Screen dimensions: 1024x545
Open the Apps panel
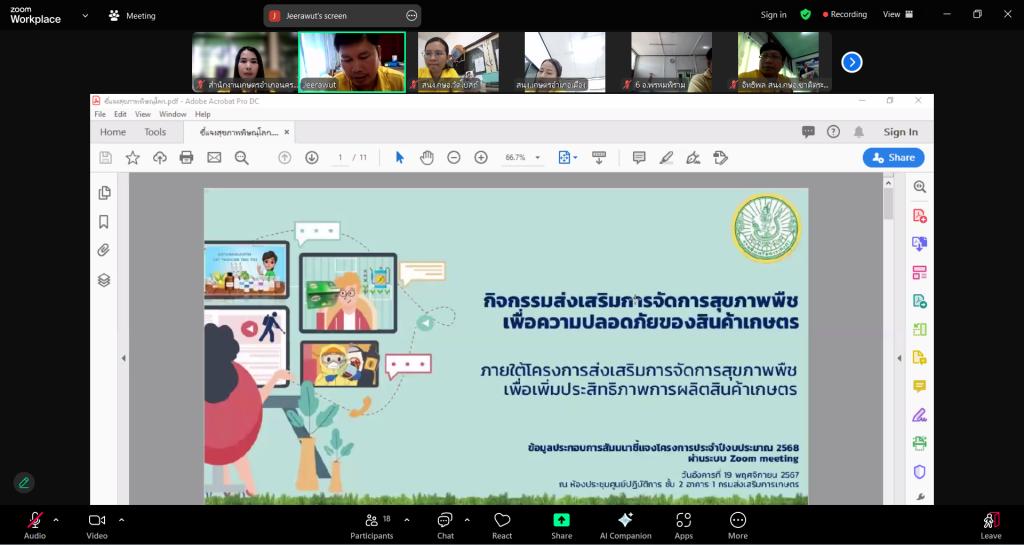(684, 525)
